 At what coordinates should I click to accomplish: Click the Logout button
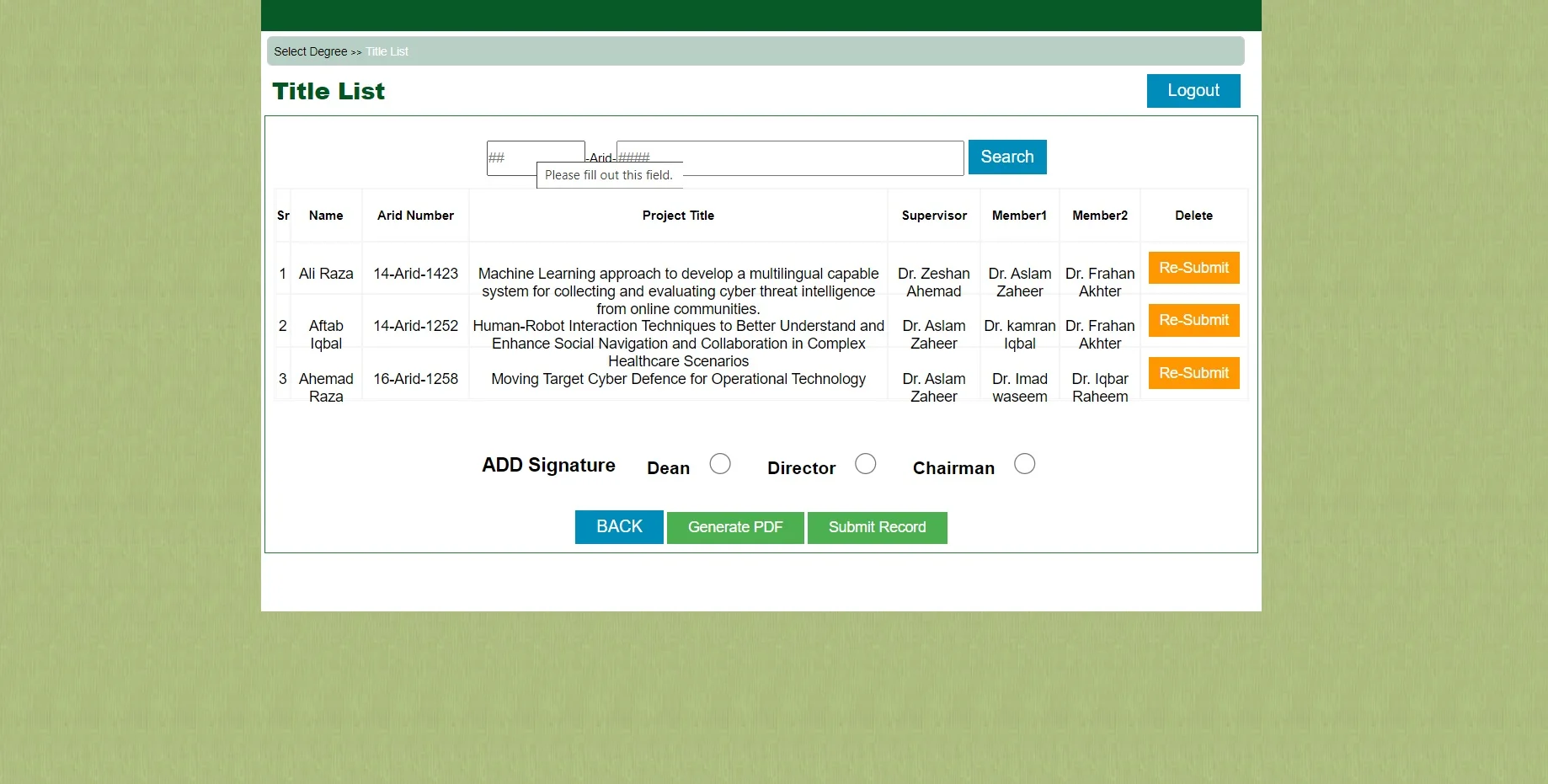point(1193,91)
